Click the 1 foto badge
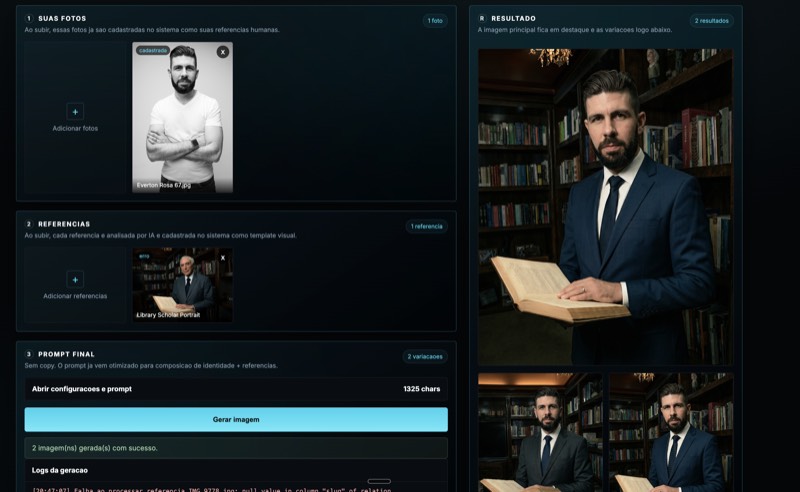800x492 pixels. coord(435,21)
